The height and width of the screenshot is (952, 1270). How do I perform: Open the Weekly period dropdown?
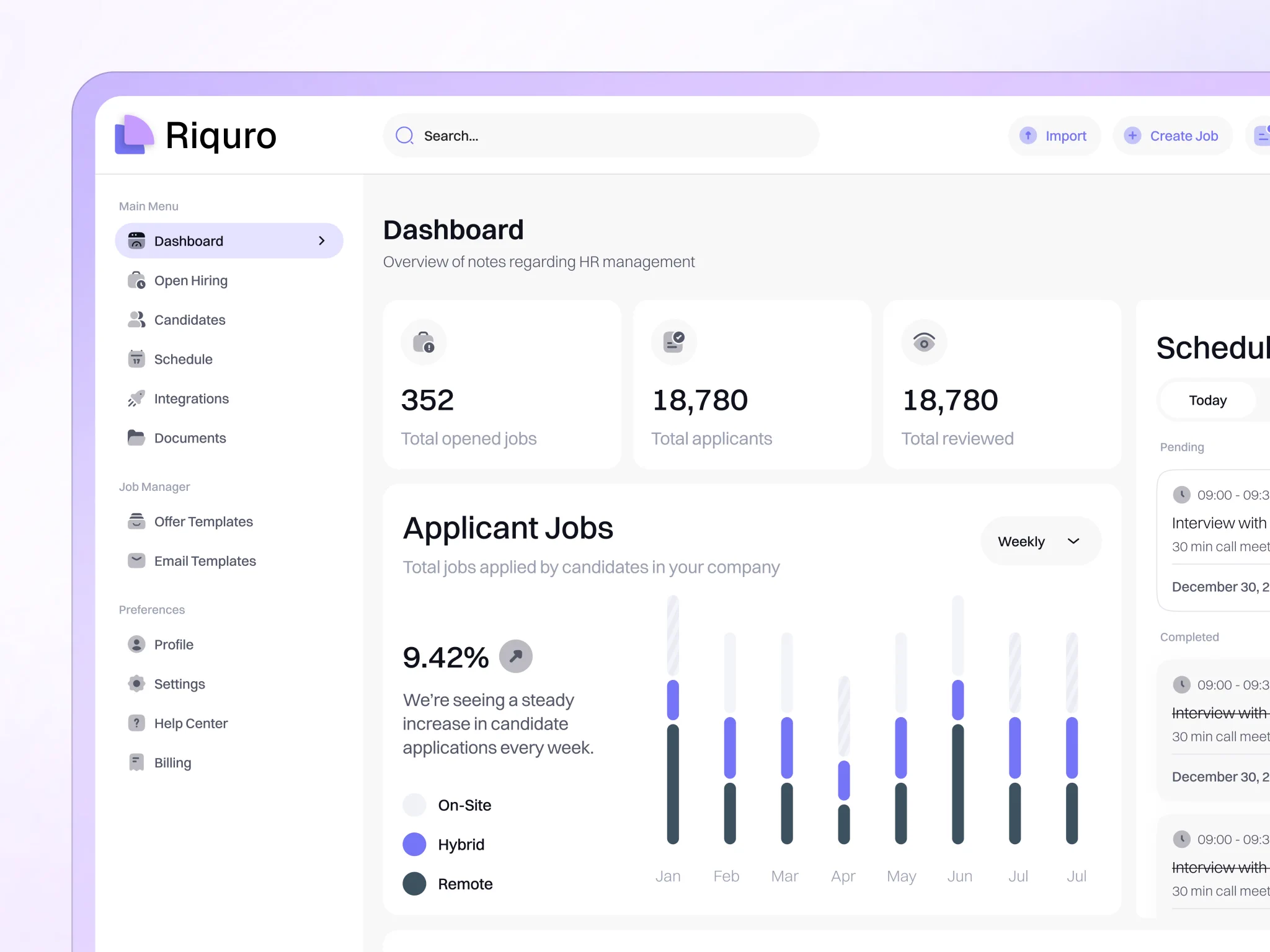(x=1041, y=541)
